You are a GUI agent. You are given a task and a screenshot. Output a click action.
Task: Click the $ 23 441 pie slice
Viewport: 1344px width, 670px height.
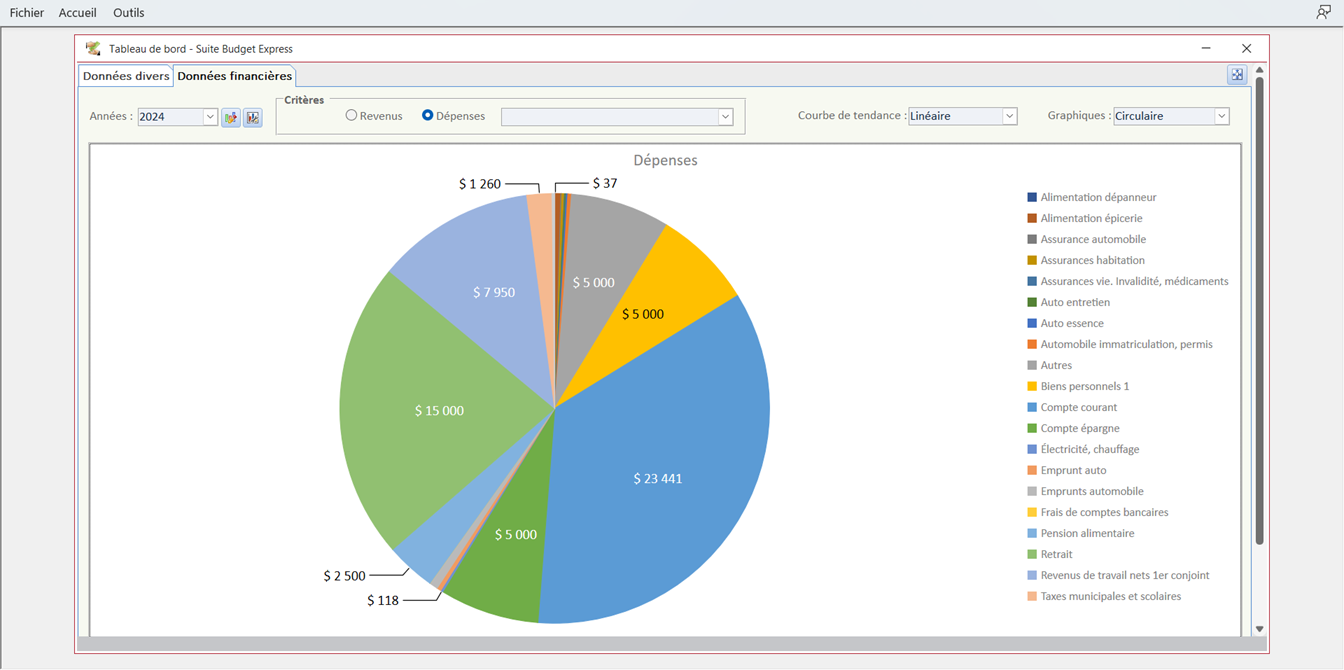[x=657, y=479]
